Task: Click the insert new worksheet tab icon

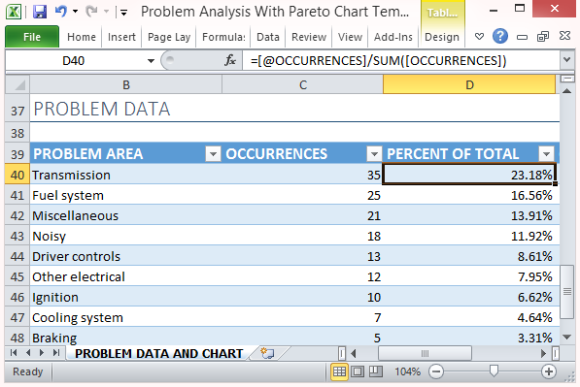Action: pos(267,353)
